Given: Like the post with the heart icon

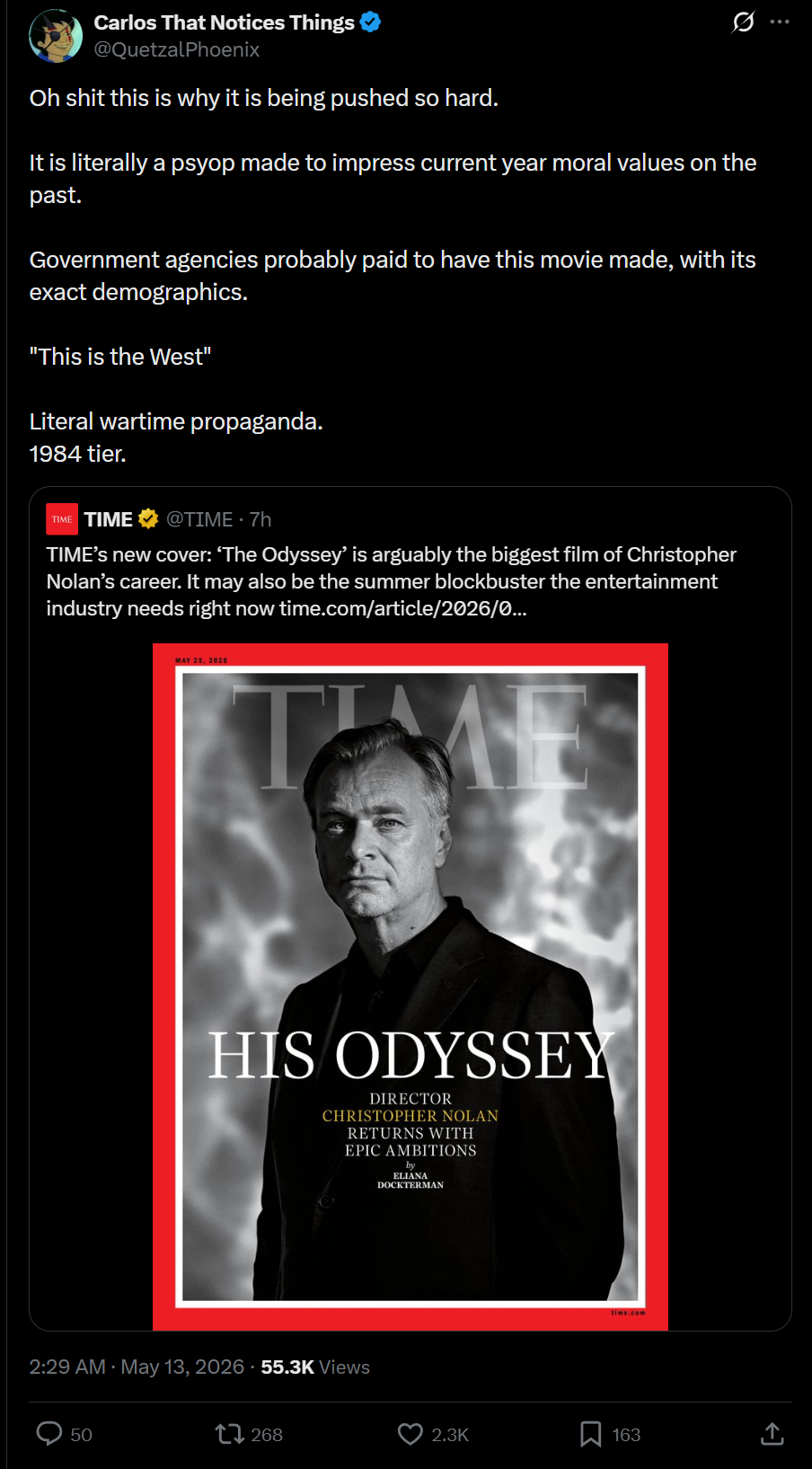Looking at the screenshot, I should coord(433,1434).
